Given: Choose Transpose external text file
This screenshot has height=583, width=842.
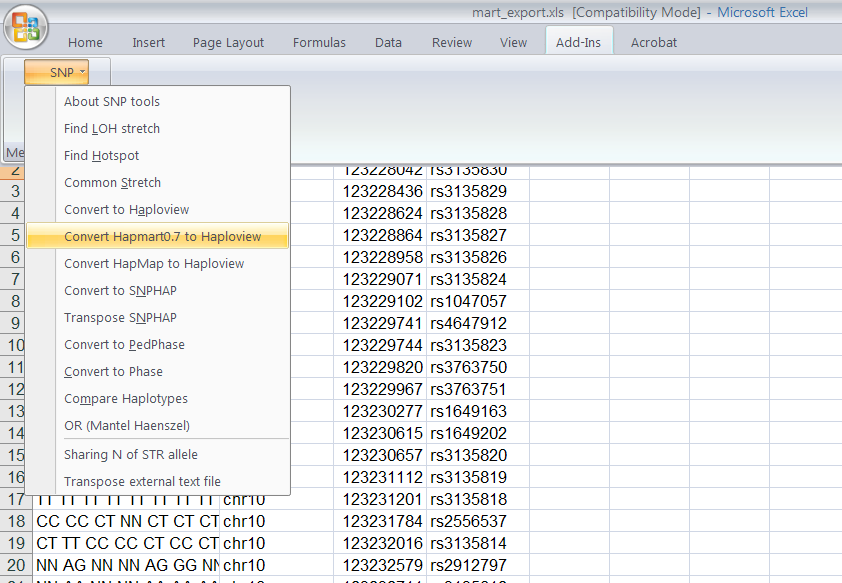Looking at the screenshot, I should pos(157,482).
